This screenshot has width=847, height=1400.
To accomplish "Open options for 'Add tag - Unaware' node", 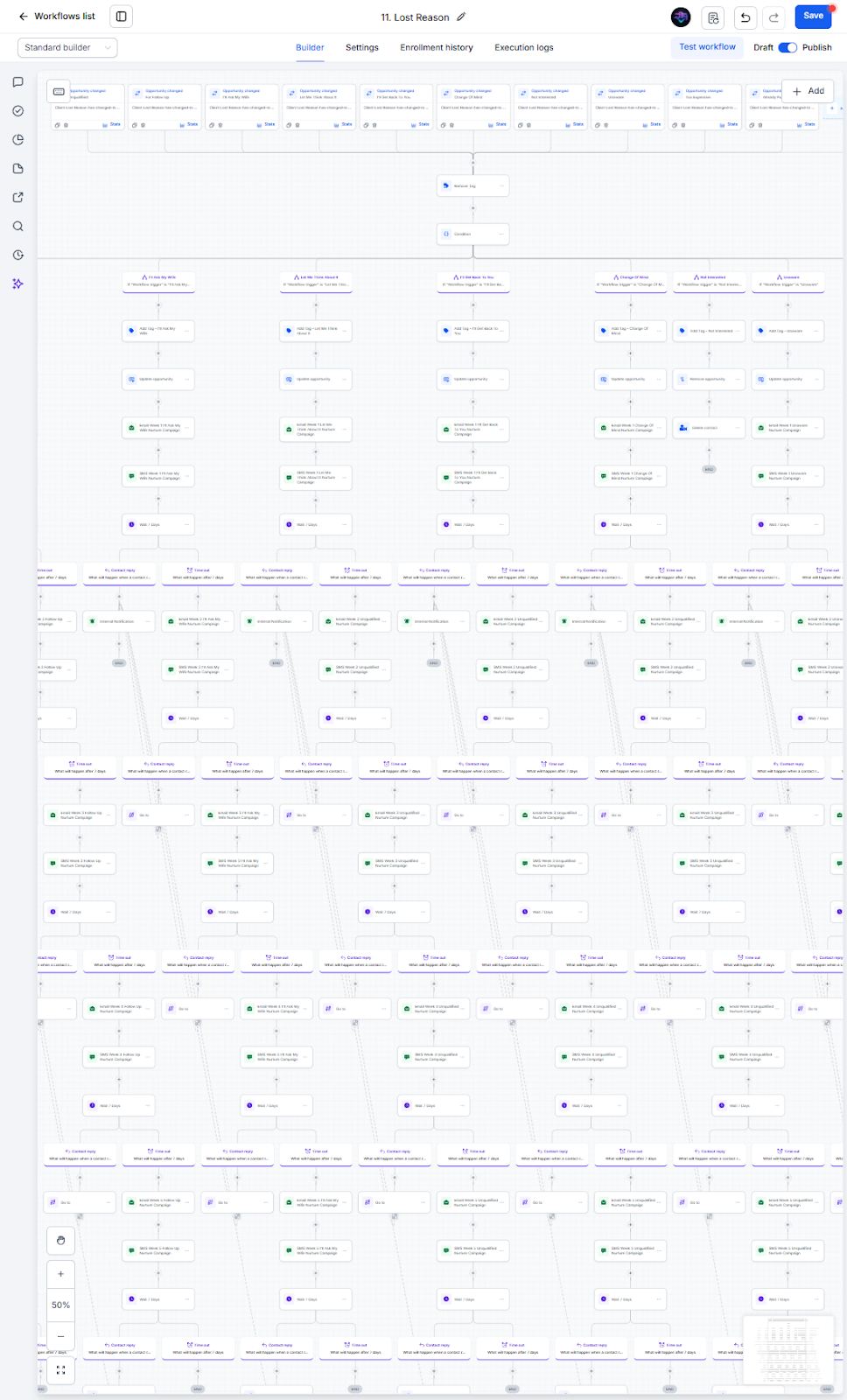I will (x=816, y=331).
